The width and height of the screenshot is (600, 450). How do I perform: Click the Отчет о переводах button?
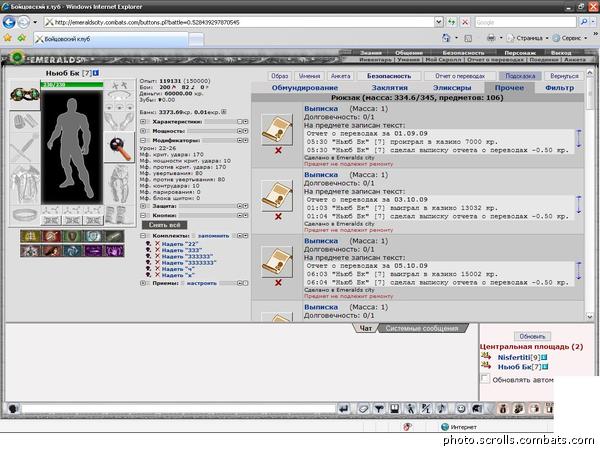point(460,76)
